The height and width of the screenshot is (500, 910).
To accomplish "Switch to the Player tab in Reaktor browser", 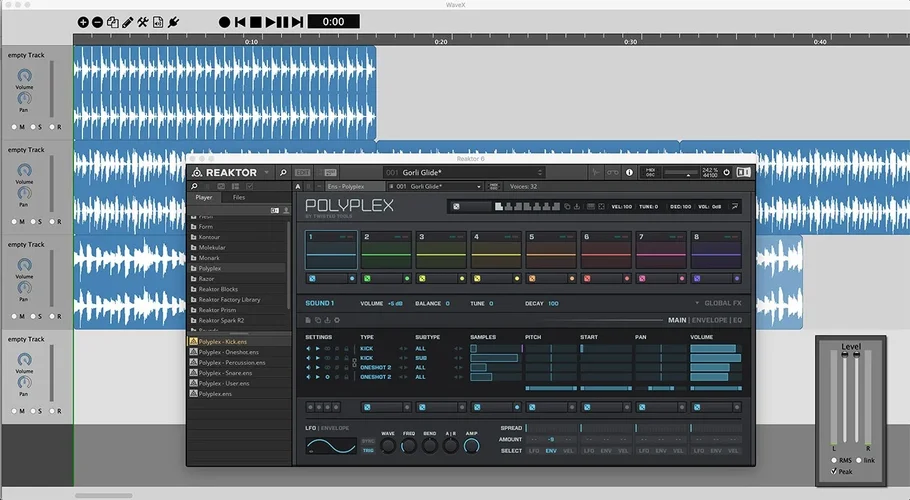I will [x=204, y=197].
